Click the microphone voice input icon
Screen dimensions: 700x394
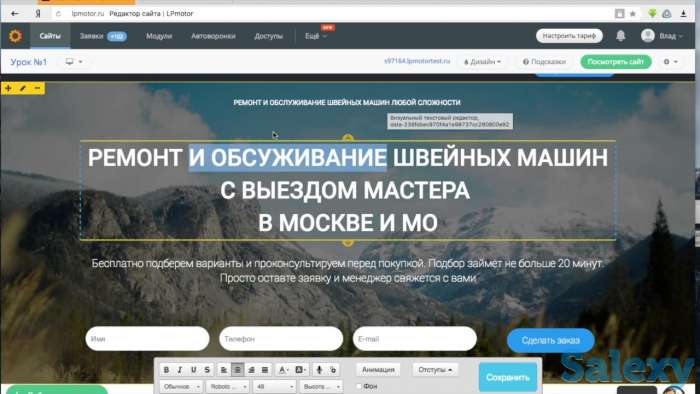(x=319, y=369)
